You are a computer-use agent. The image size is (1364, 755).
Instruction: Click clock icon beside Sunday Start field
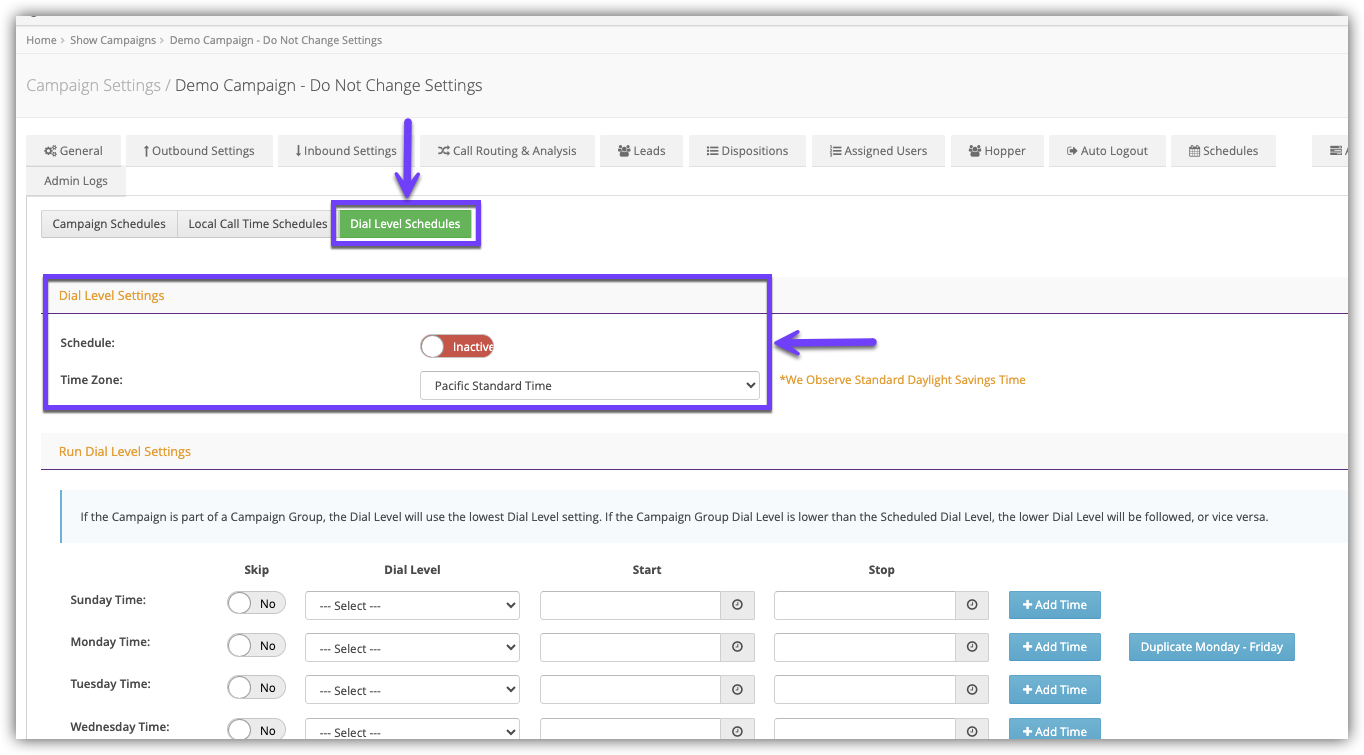pos(737,606)
